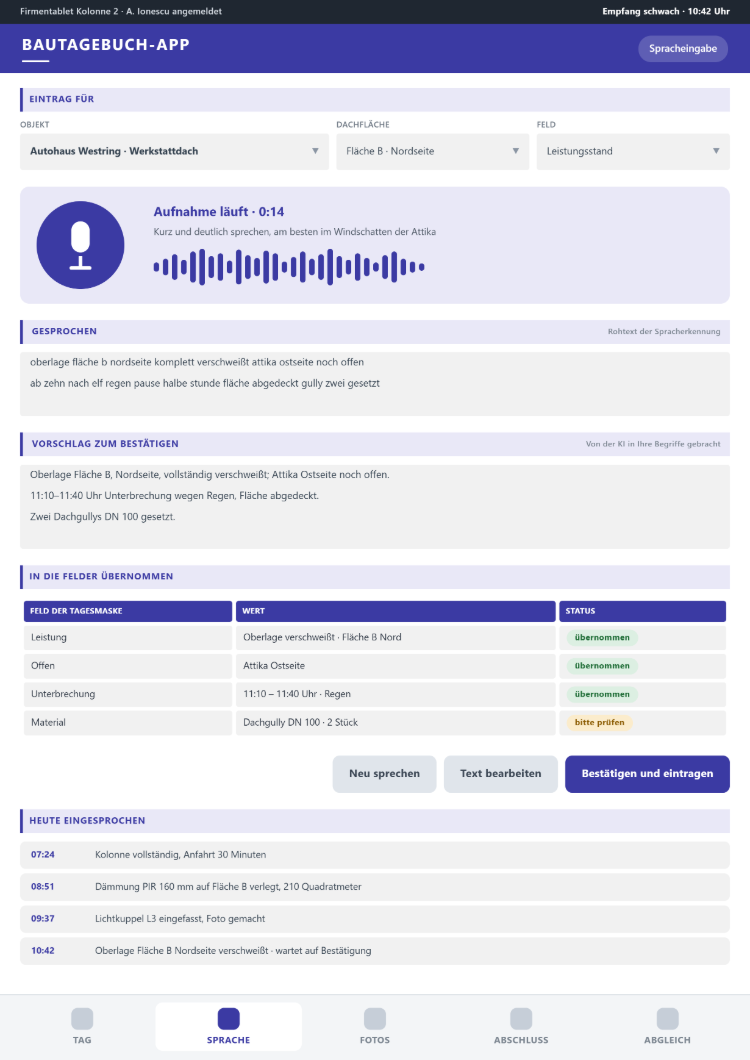
Task: Click the FOTOS tab icon
Action: (375, 1019)
